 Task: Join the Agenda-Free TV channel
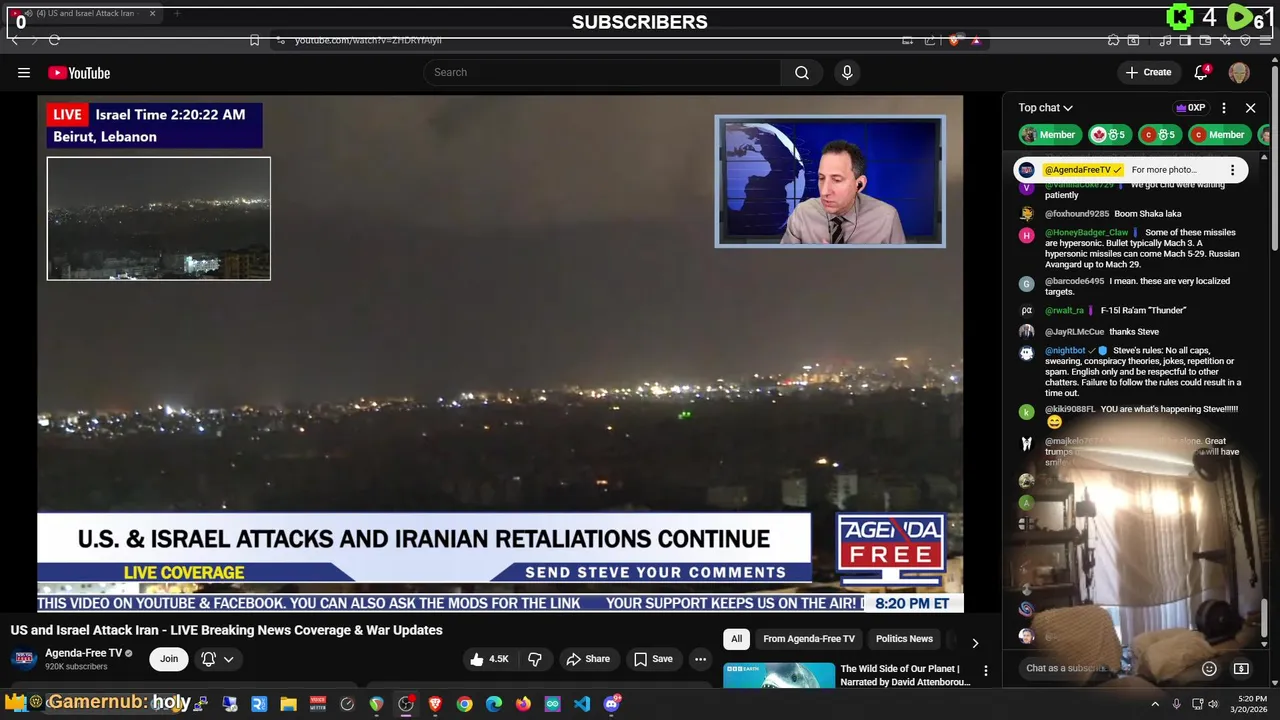coord(169,659)
